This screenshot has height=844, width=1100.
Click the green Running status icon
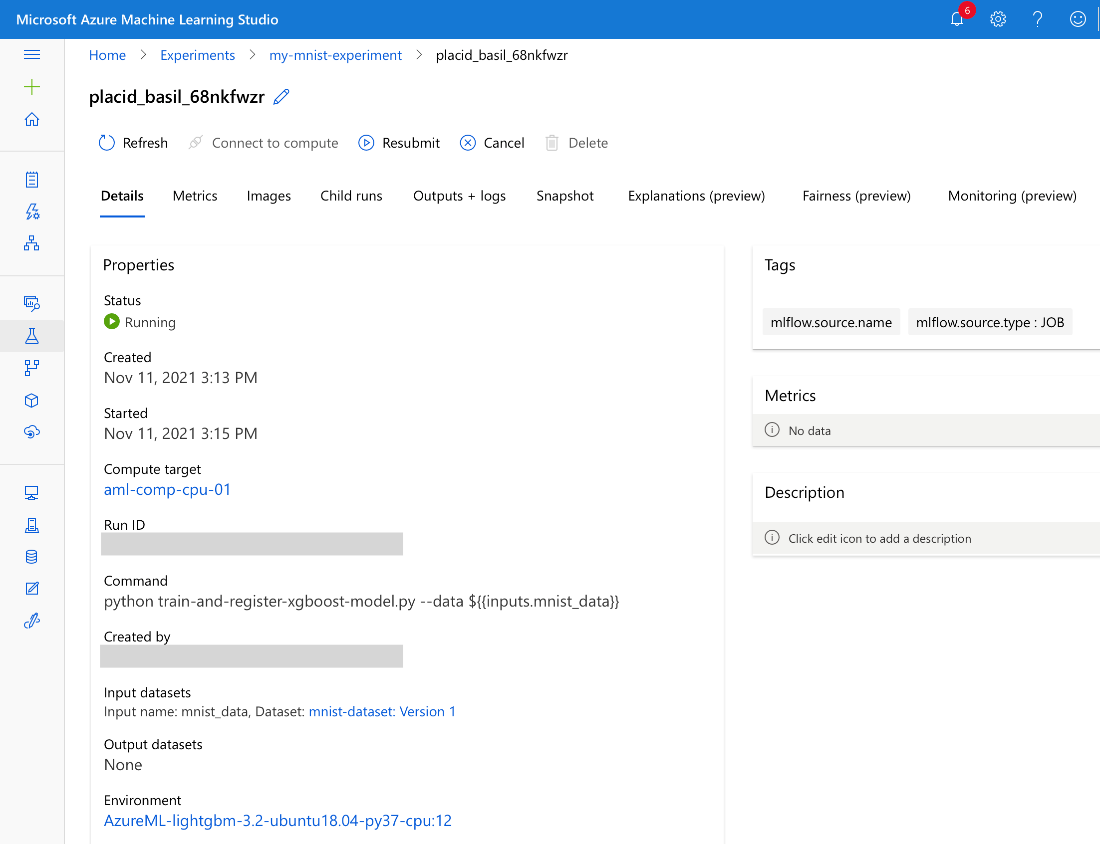click(x=112, y=321)
